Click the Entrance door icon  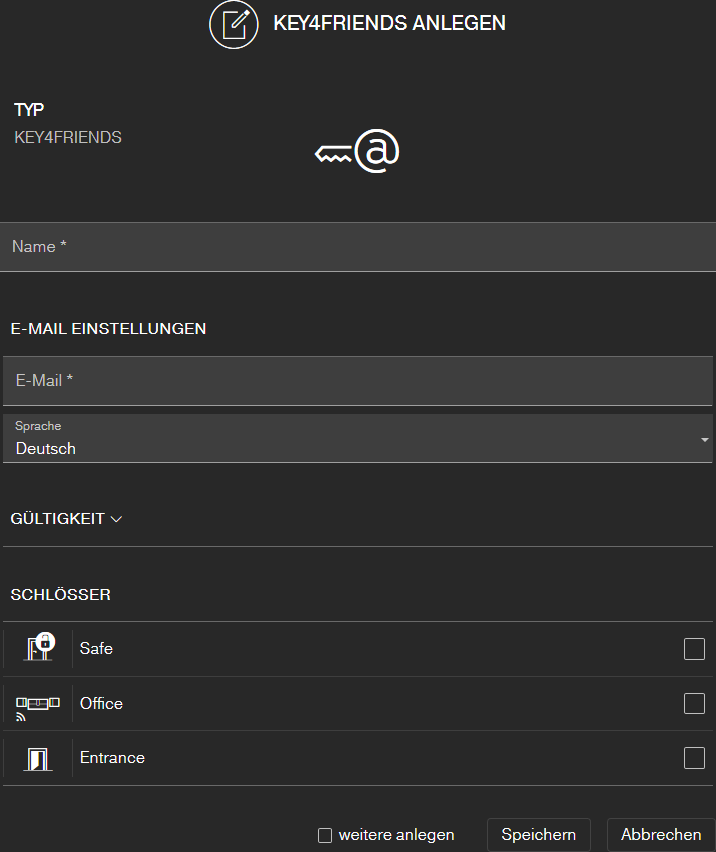(x=38, y=758)
